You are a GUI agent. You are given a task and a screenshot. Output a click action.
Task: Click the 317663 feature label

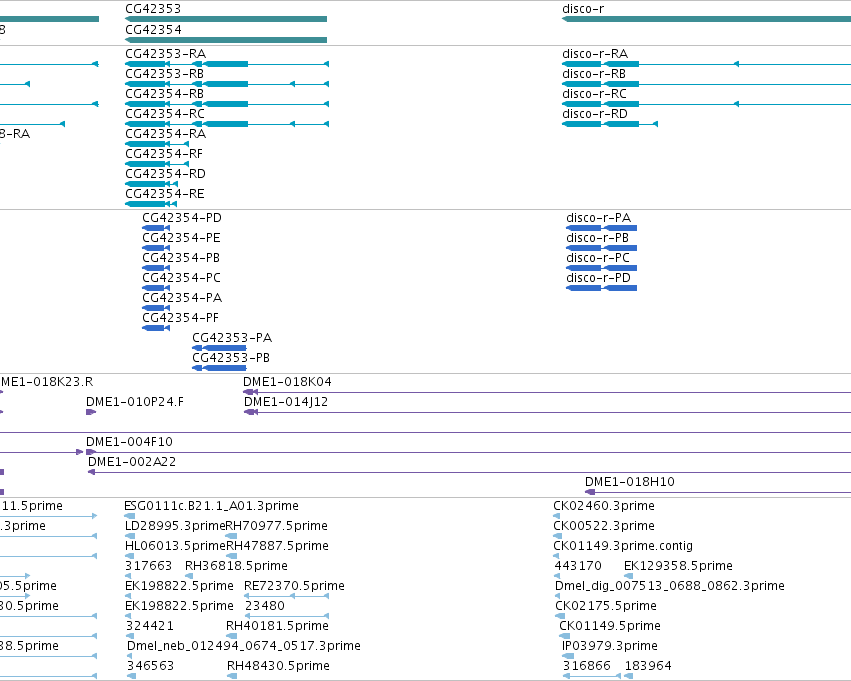(x=148, y=567)
